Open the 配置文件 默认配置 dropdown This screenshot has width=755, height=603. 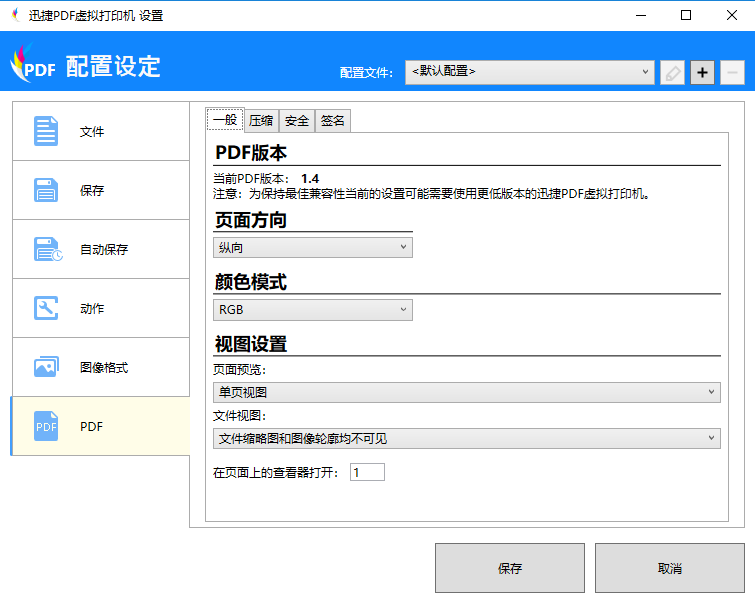point(530,72)
